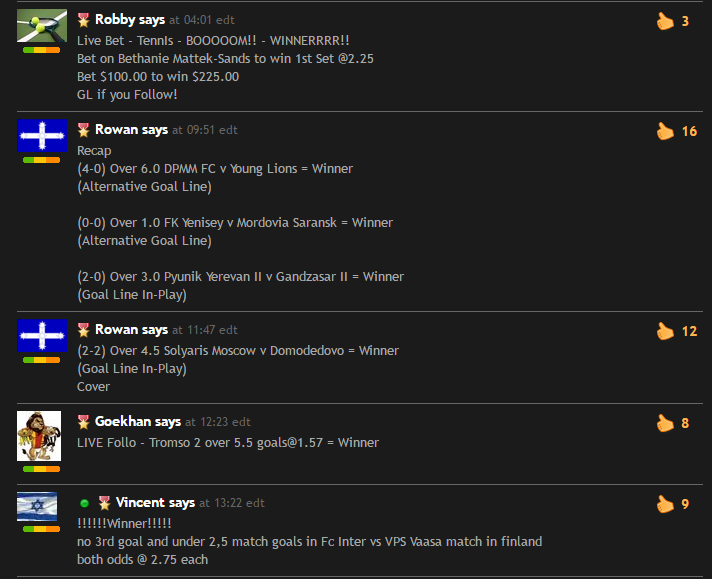The width and height of the screenshot is (712, 579).
Task: Click Vincent's green online status dot
Action: (x=84, y=503)
